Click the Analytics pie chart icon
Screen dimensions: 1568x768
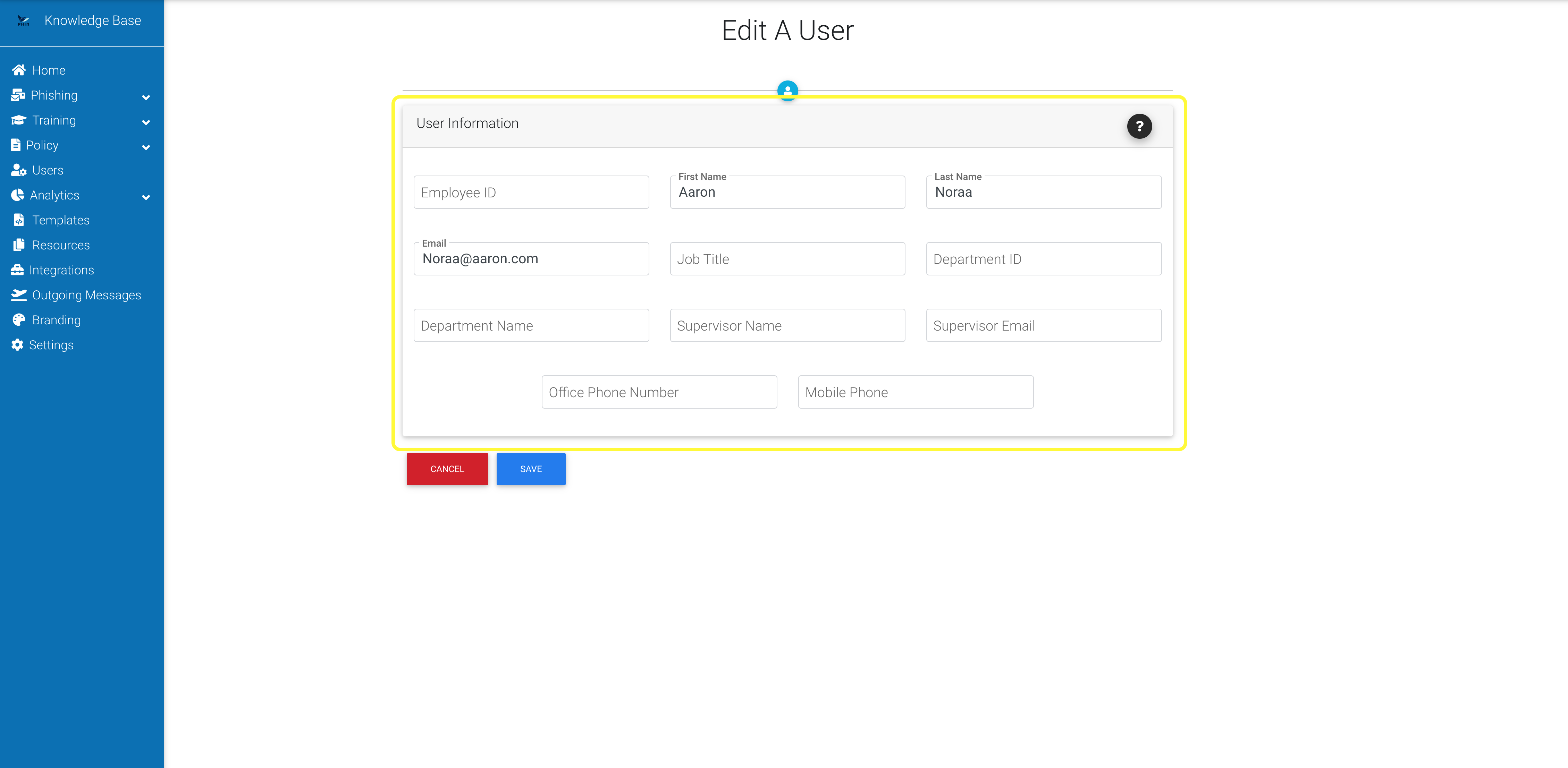point(18,195)
